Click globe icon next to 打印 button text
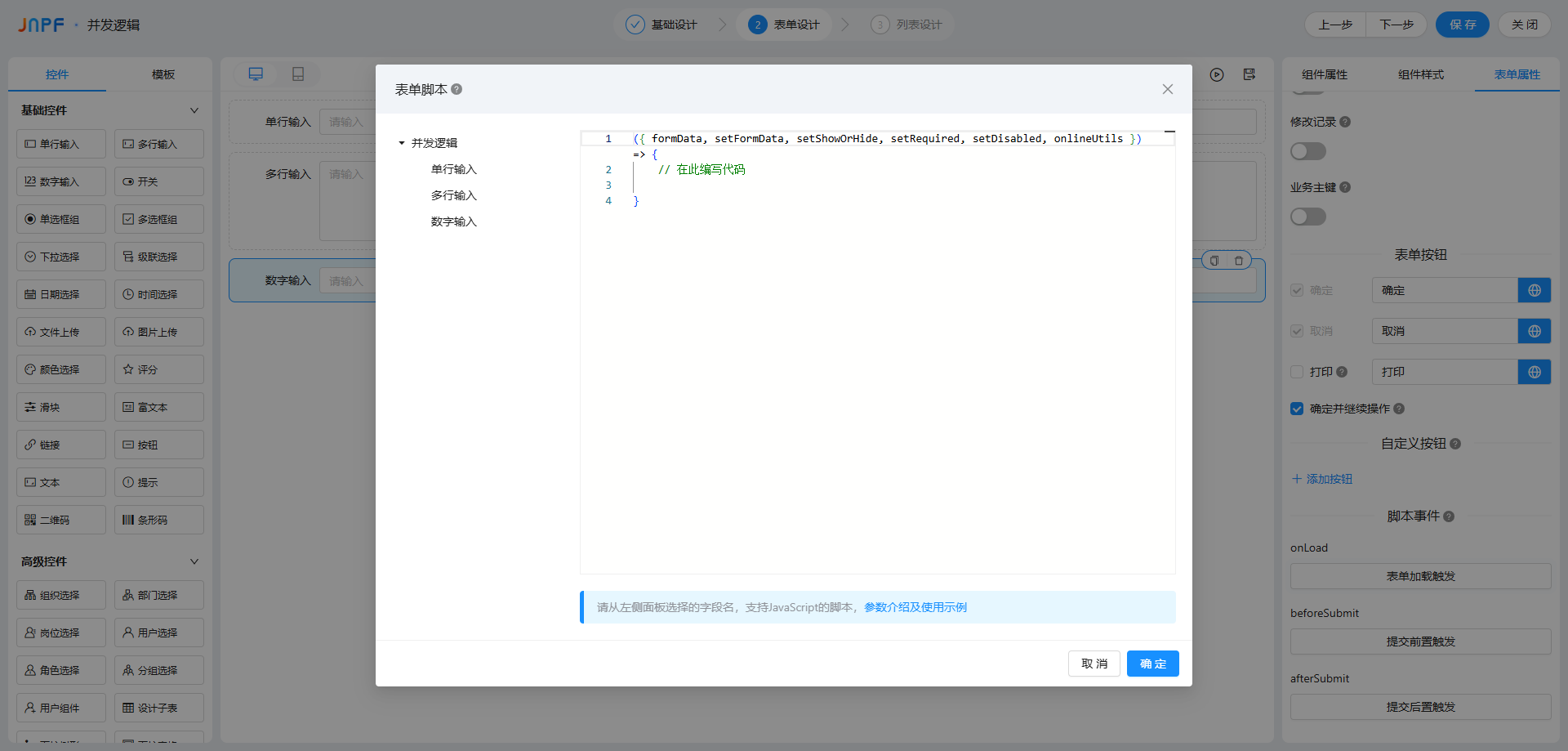This screenshot has height=751, width=1568. 1535,372
